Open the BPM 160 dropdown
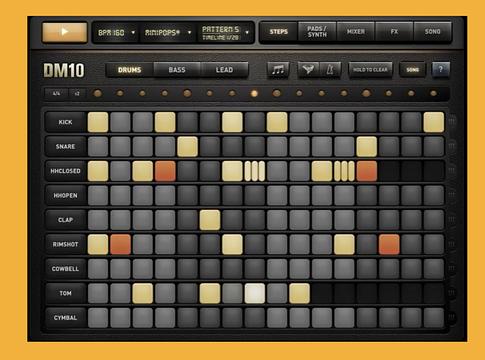 pyautogui.click(x=116, y=32)
